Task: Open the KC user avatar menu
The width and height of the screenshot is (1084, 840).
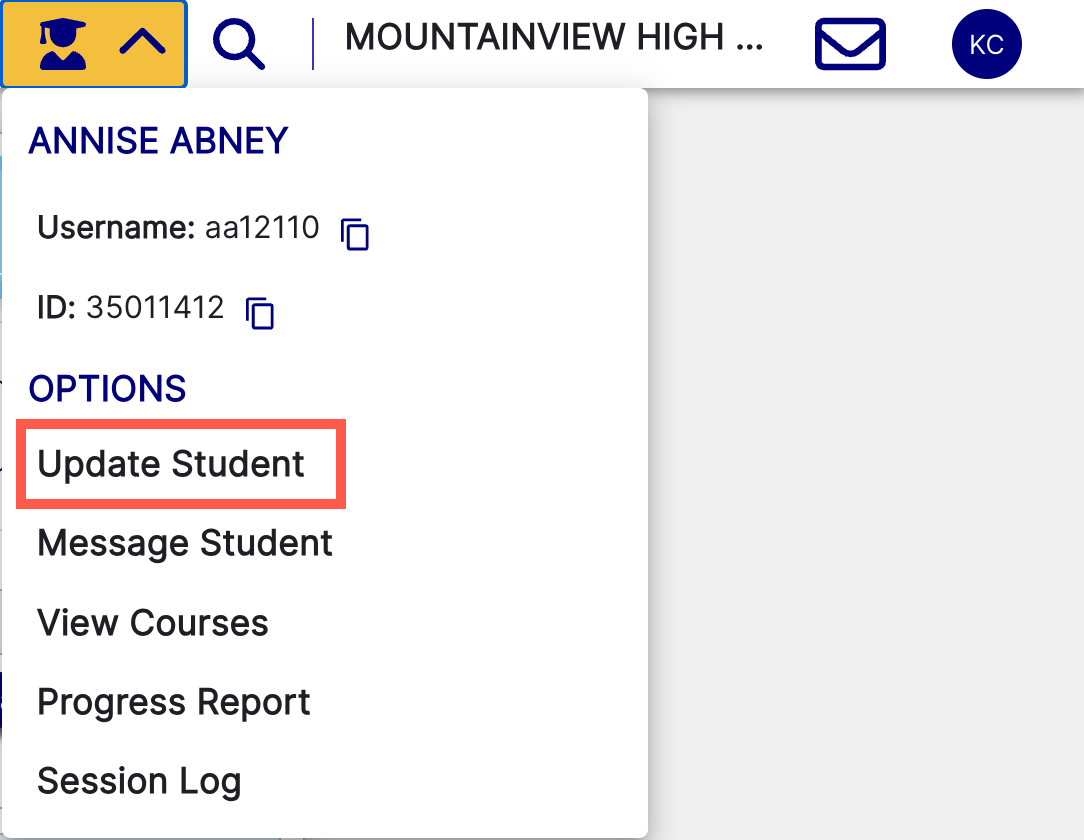Action: pyautogui.click(x=987, y=44)
